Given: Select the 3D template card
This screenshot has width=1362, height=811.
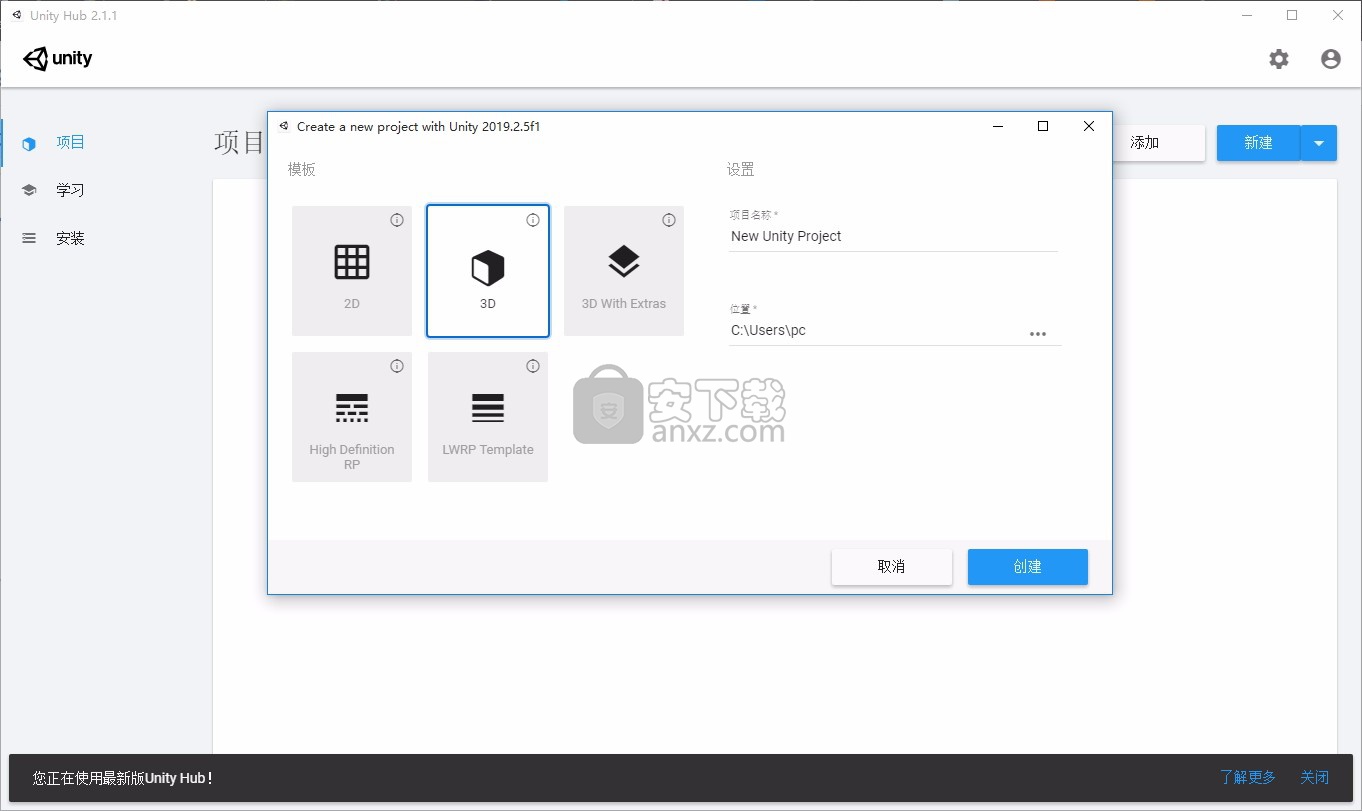Looking at the screenshot, I should coord(488,271).
